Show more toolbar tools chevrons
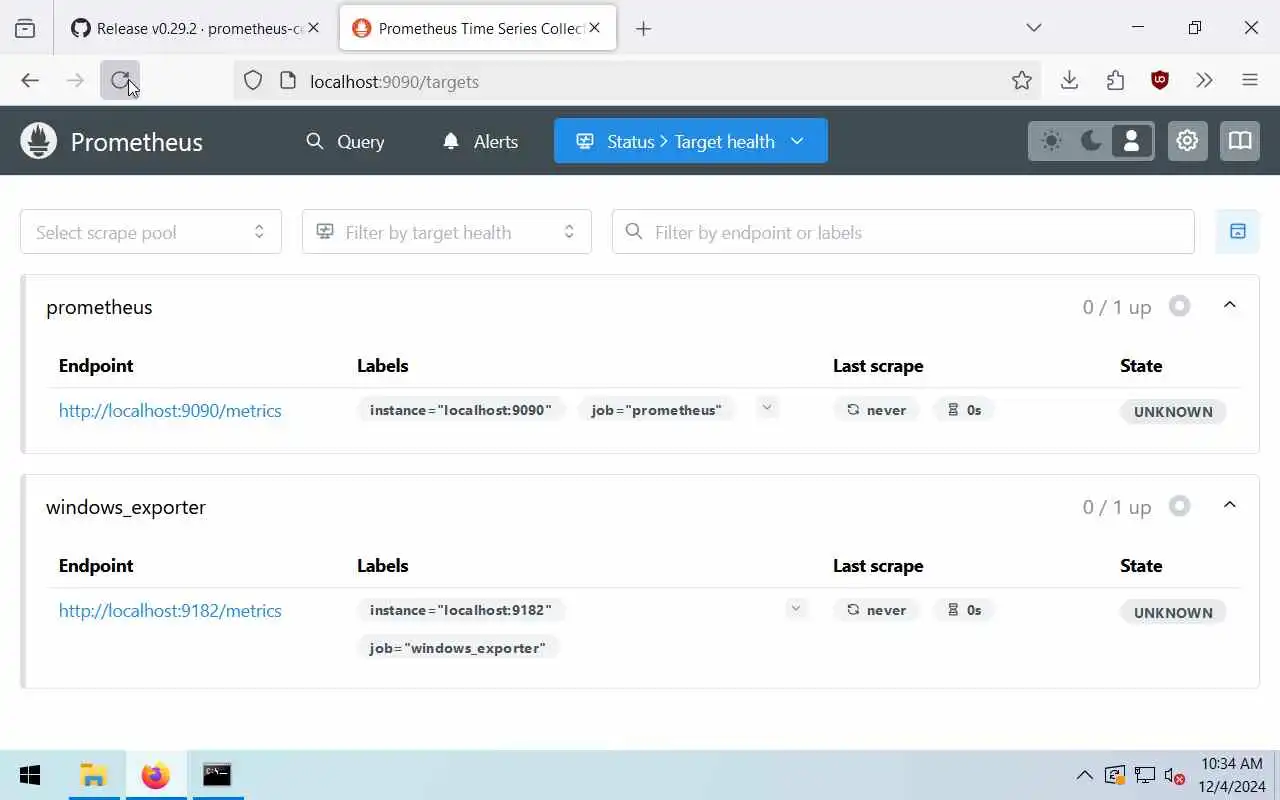The height and width of the screenshot is (800, 1280). pyautogui.click(x=1204, y=81)
